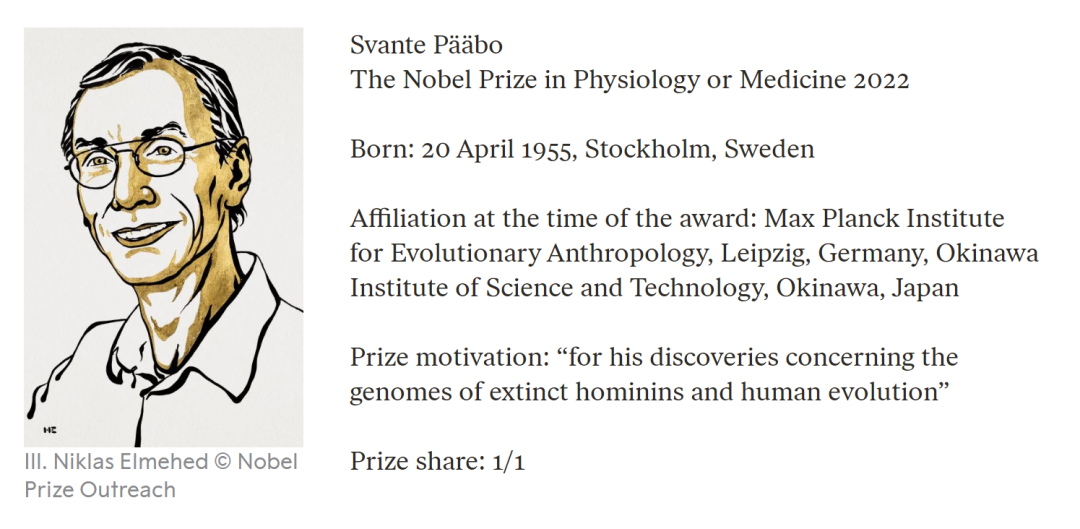The height and width of the screenshot is (529, 1080).
Task: Select the birth date "20 April 1955"
Action: click(496, 150)
